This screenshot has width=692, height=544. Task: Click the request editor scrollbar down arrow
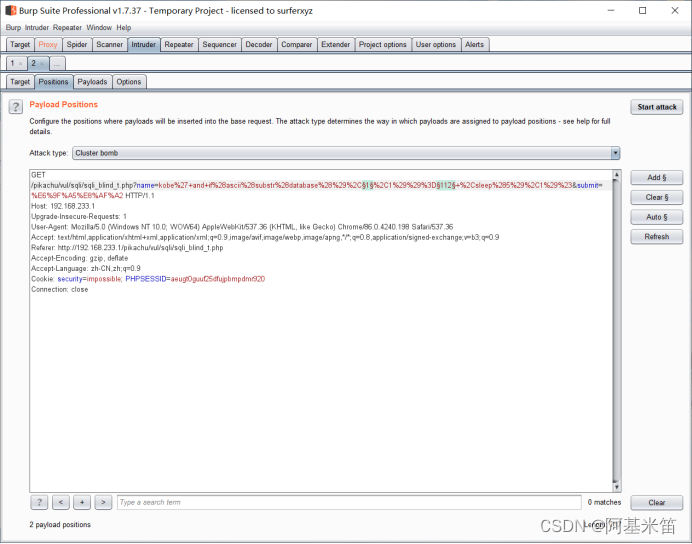pyautogui.click(x=617, y=487)
